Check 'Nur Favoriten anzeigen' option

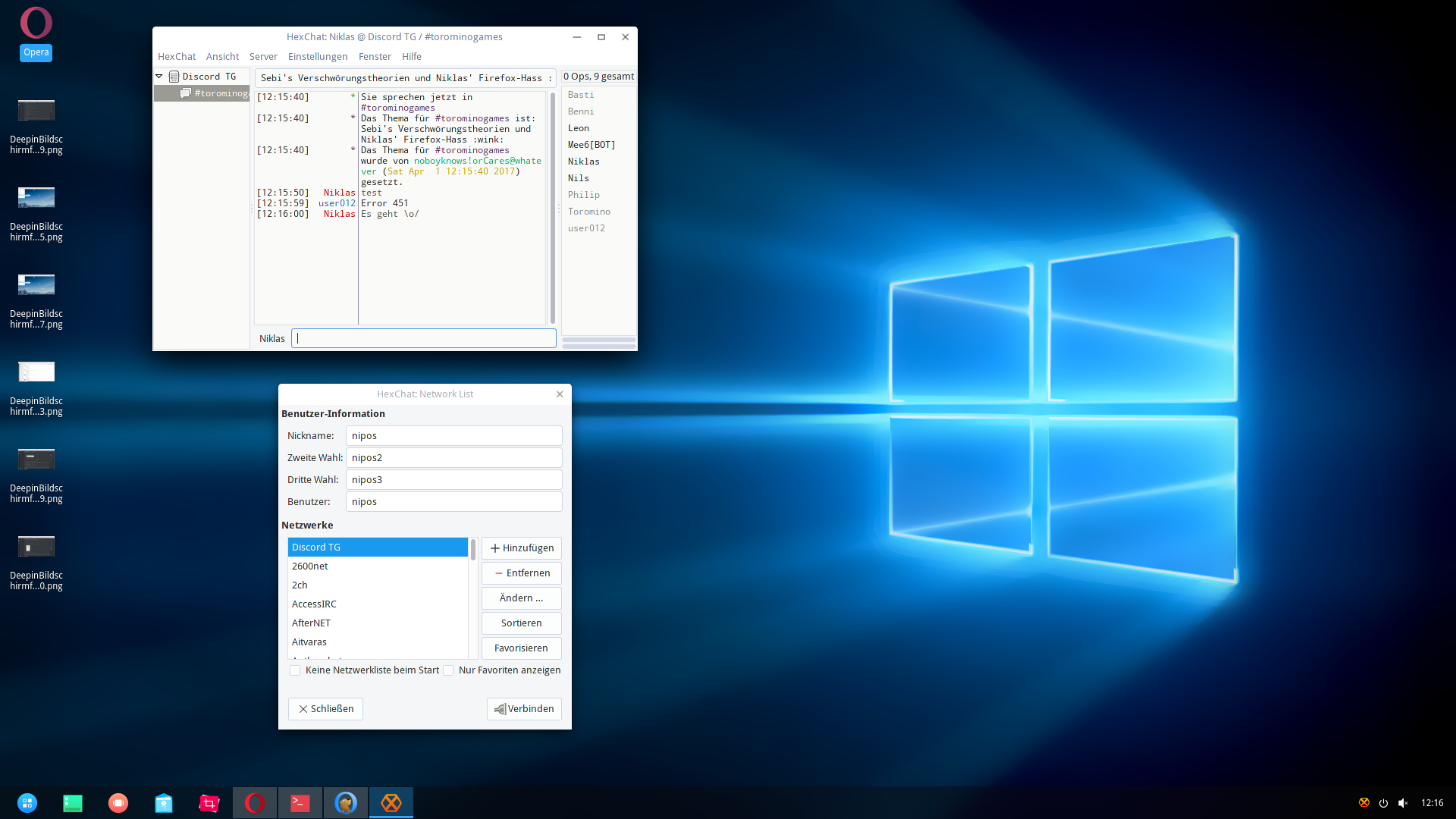click(x=448, y=670)
